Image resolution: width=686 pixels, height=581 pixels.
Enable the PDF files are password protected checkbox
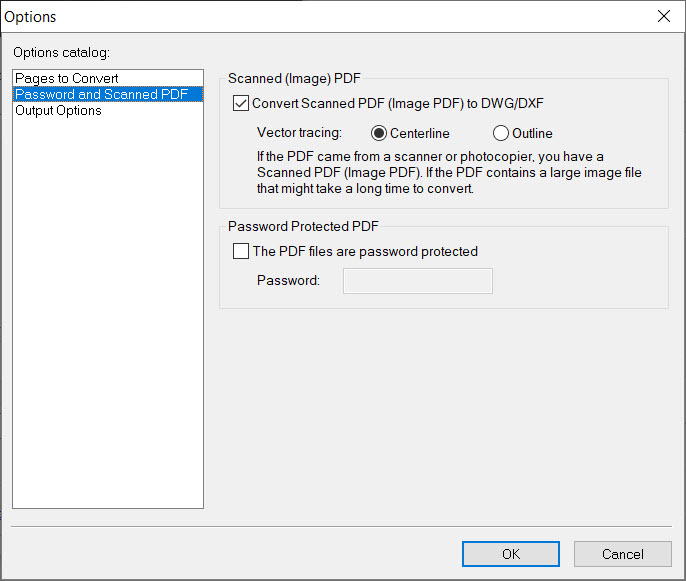[x=241, y=251]
